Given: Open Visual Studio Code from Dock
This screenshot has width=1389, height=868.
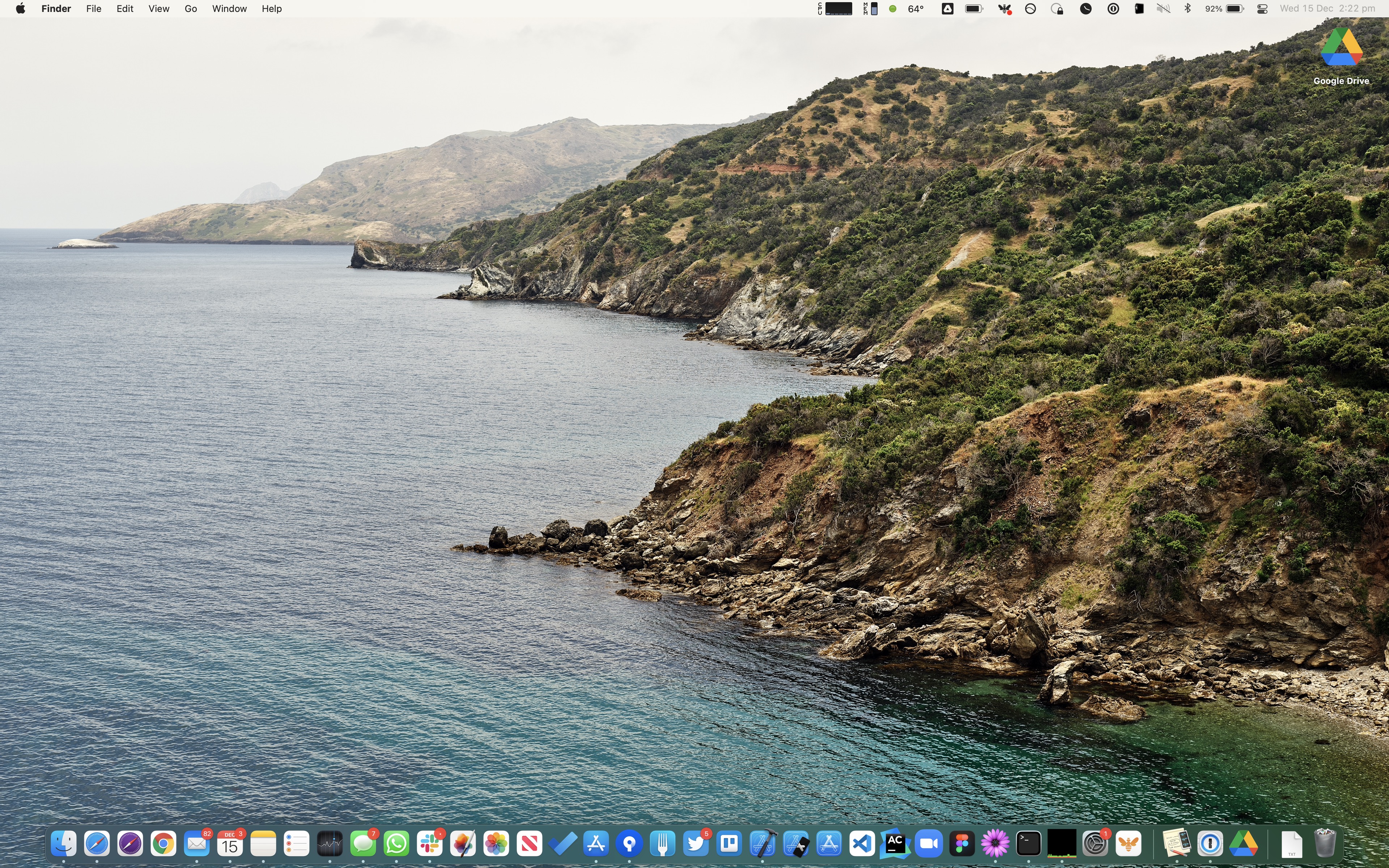Looking at the screenshot, I should pyautogui.click(x=862, y=843).
